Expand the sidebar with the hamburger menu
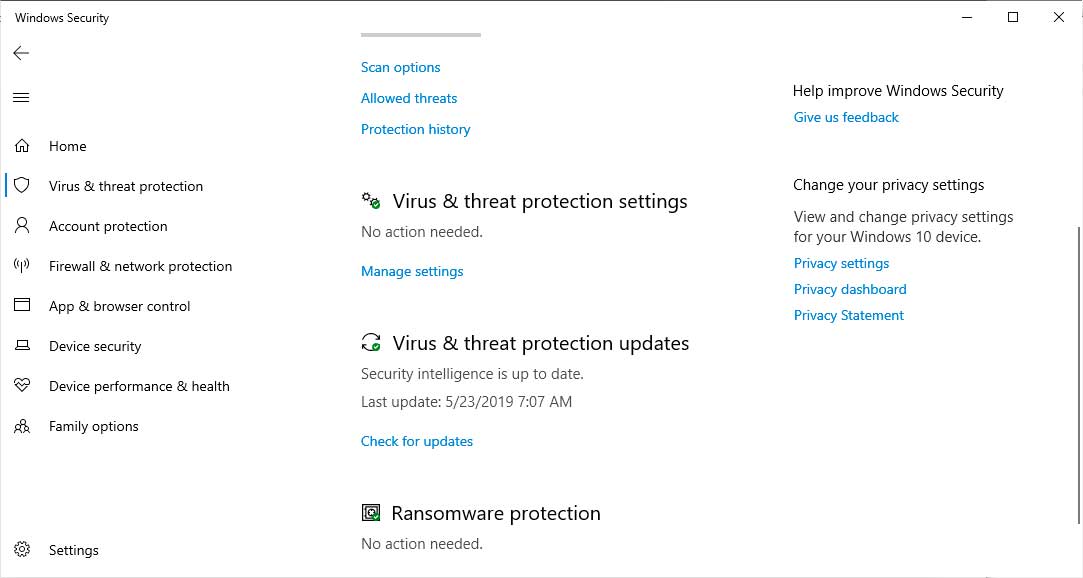This screenshot has height=578, width=1083. [x=20, y=97]
